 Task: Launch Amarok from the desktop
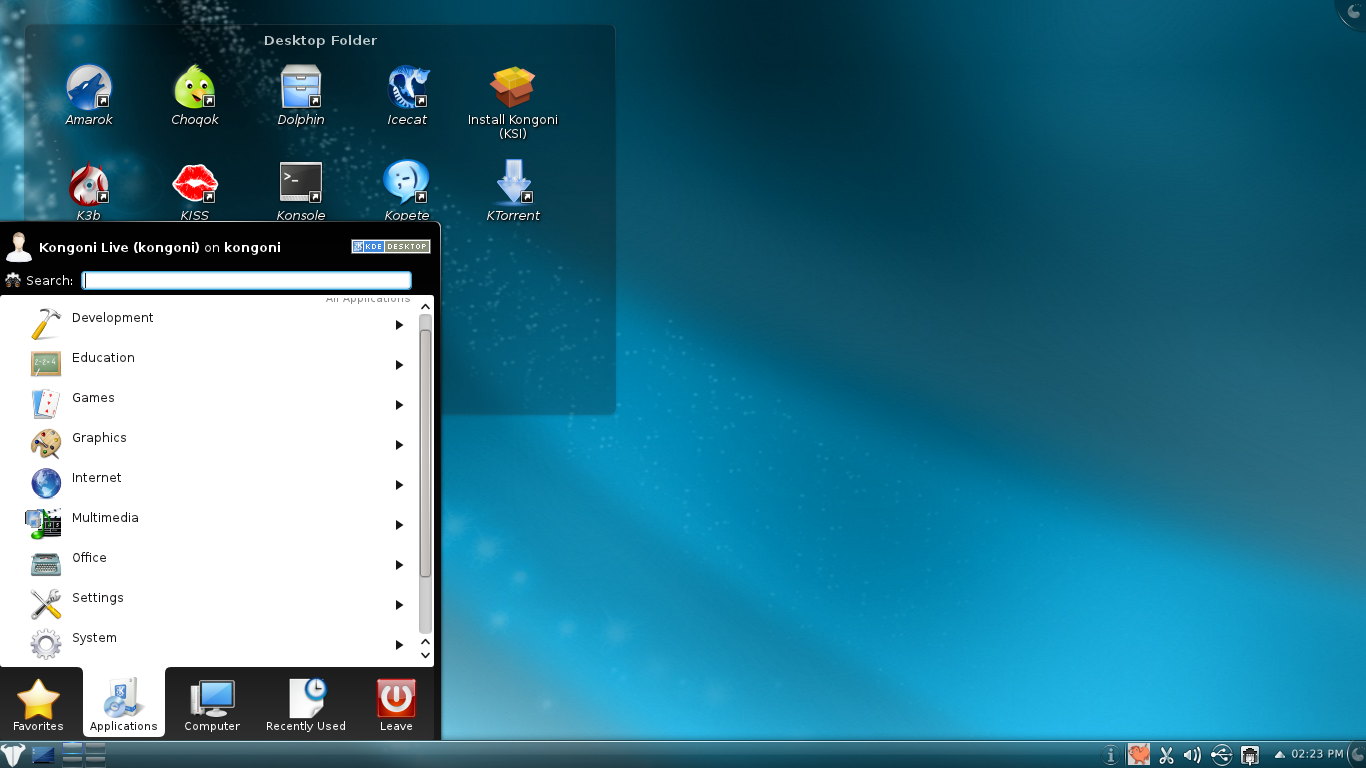pos(88,85)
